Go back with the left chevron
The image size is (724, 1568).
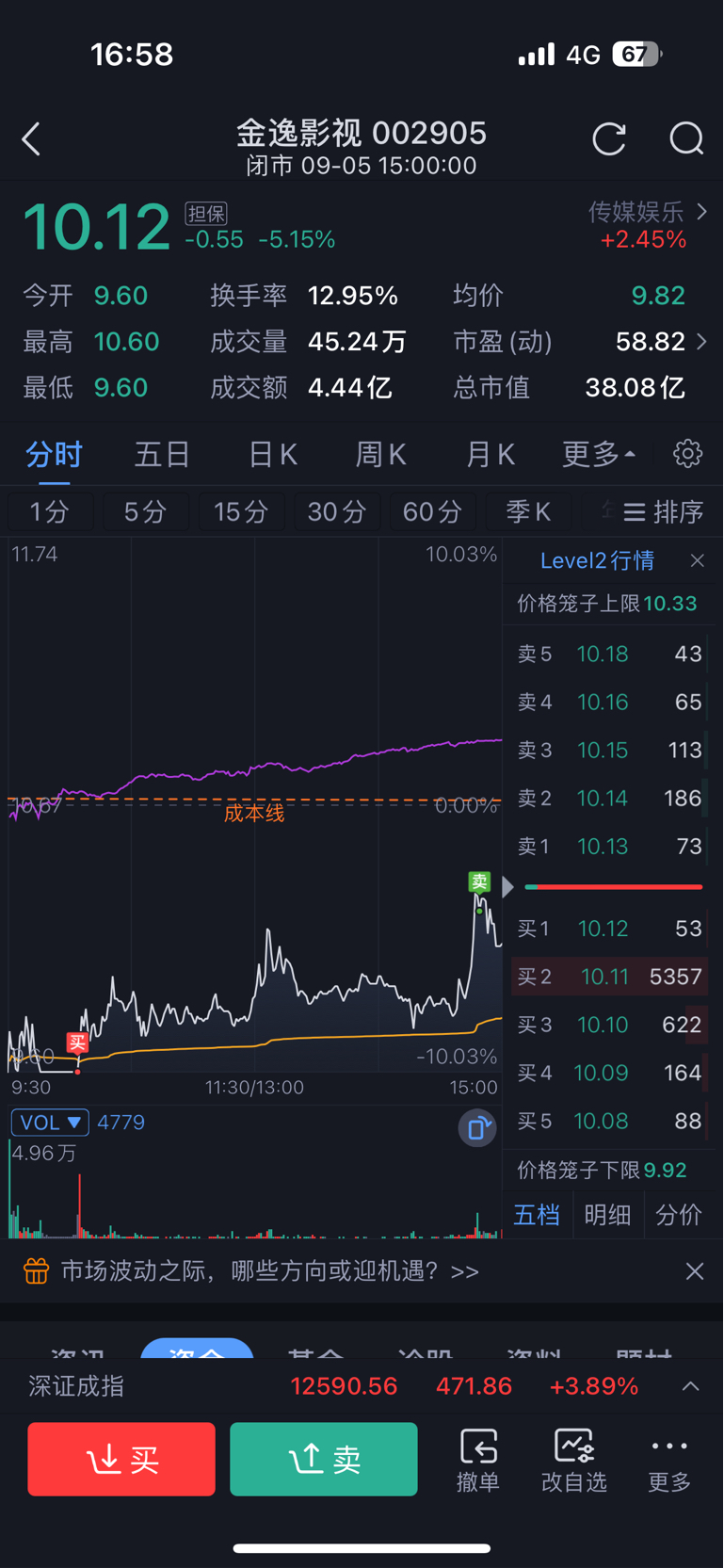click(x=31, y=139)
